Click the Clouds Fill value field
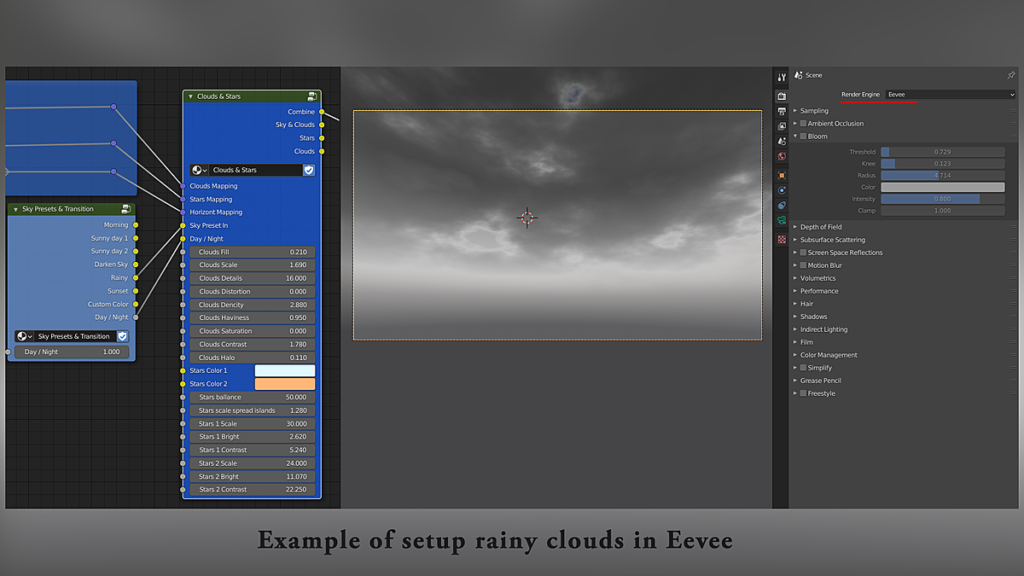The image size is (1024, 576). tap(252, 252)
